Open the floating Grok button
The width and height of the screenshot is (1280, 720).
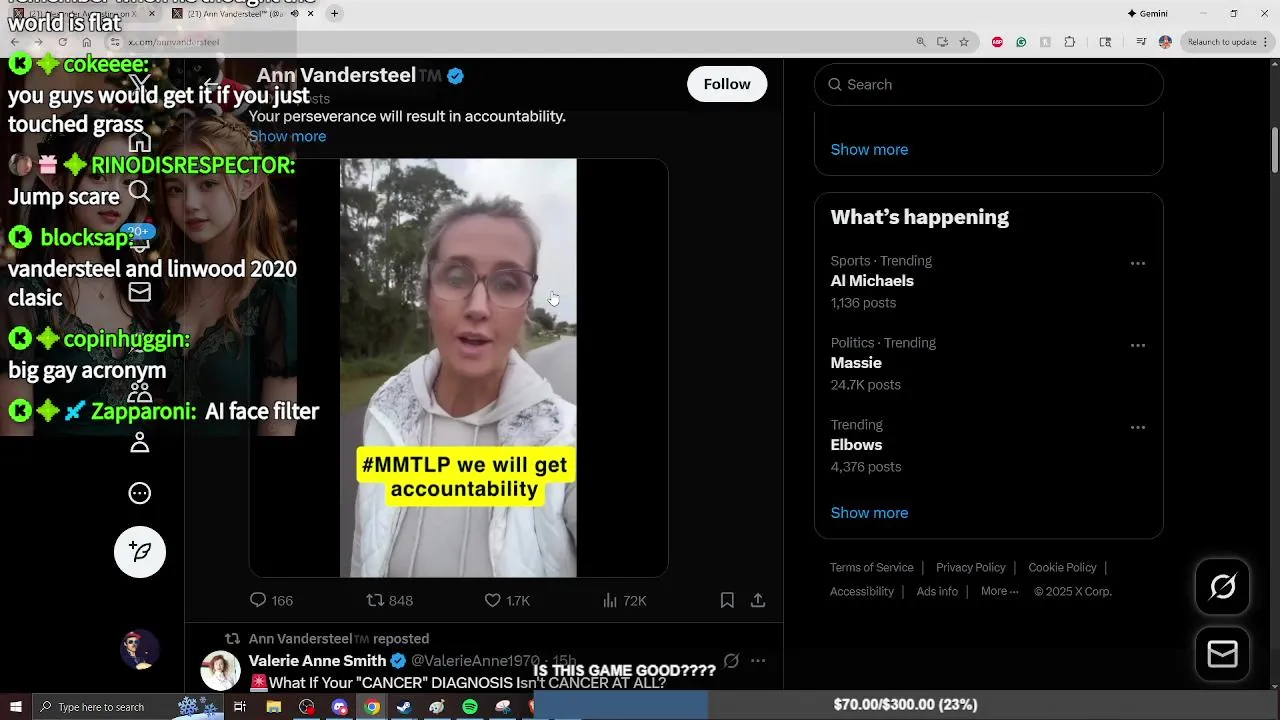click(1223, 587)
